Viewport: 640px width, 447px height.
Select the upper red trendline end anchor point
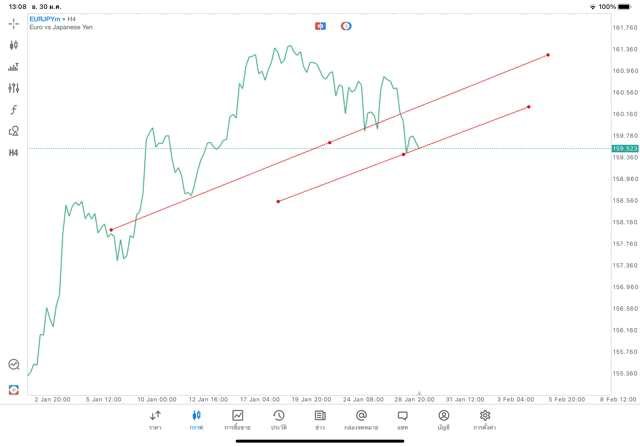coord(548,55)
